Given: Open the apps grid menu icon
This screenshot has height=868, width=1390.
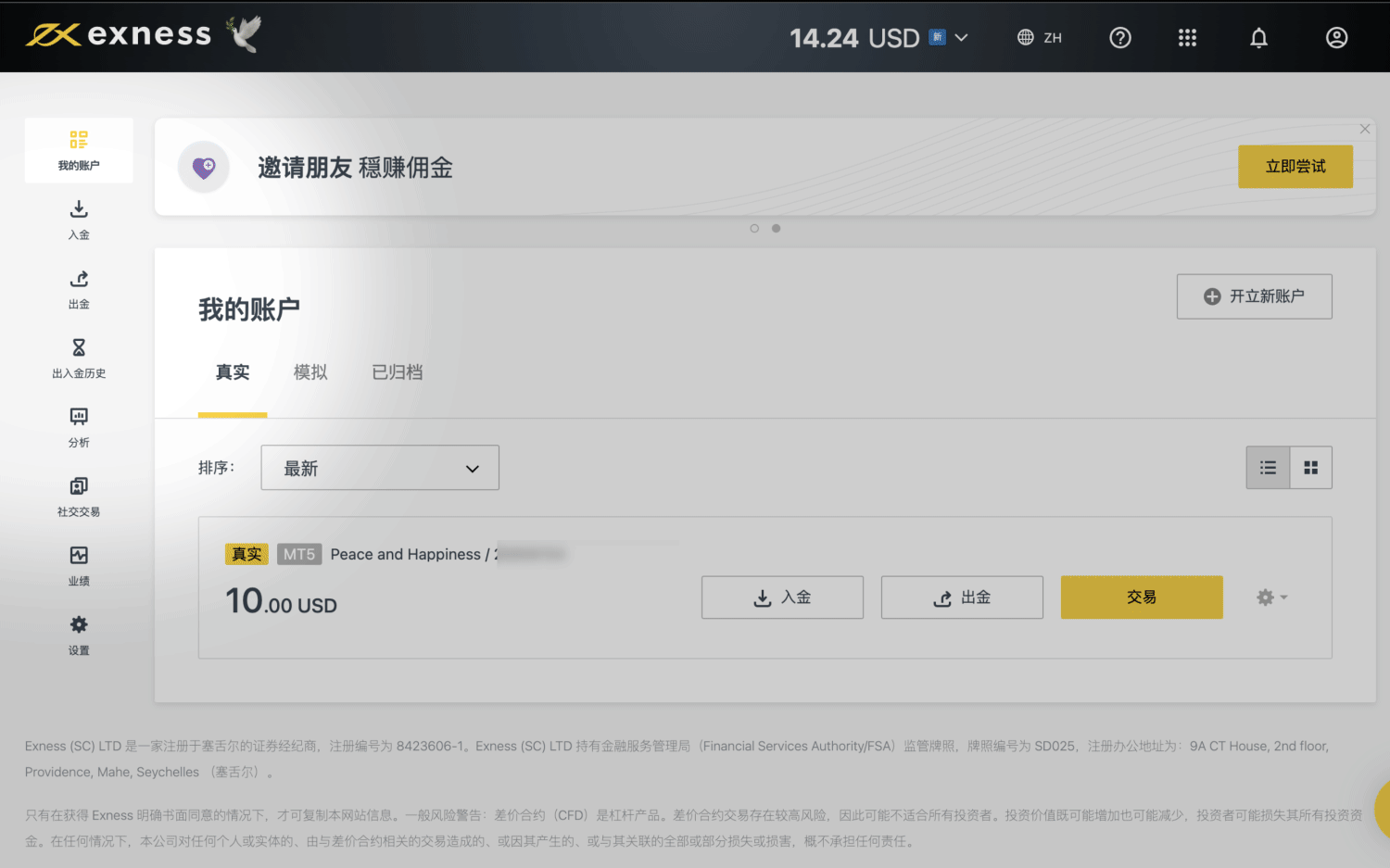Looking at the screenshot, I should click(1187, 38).
